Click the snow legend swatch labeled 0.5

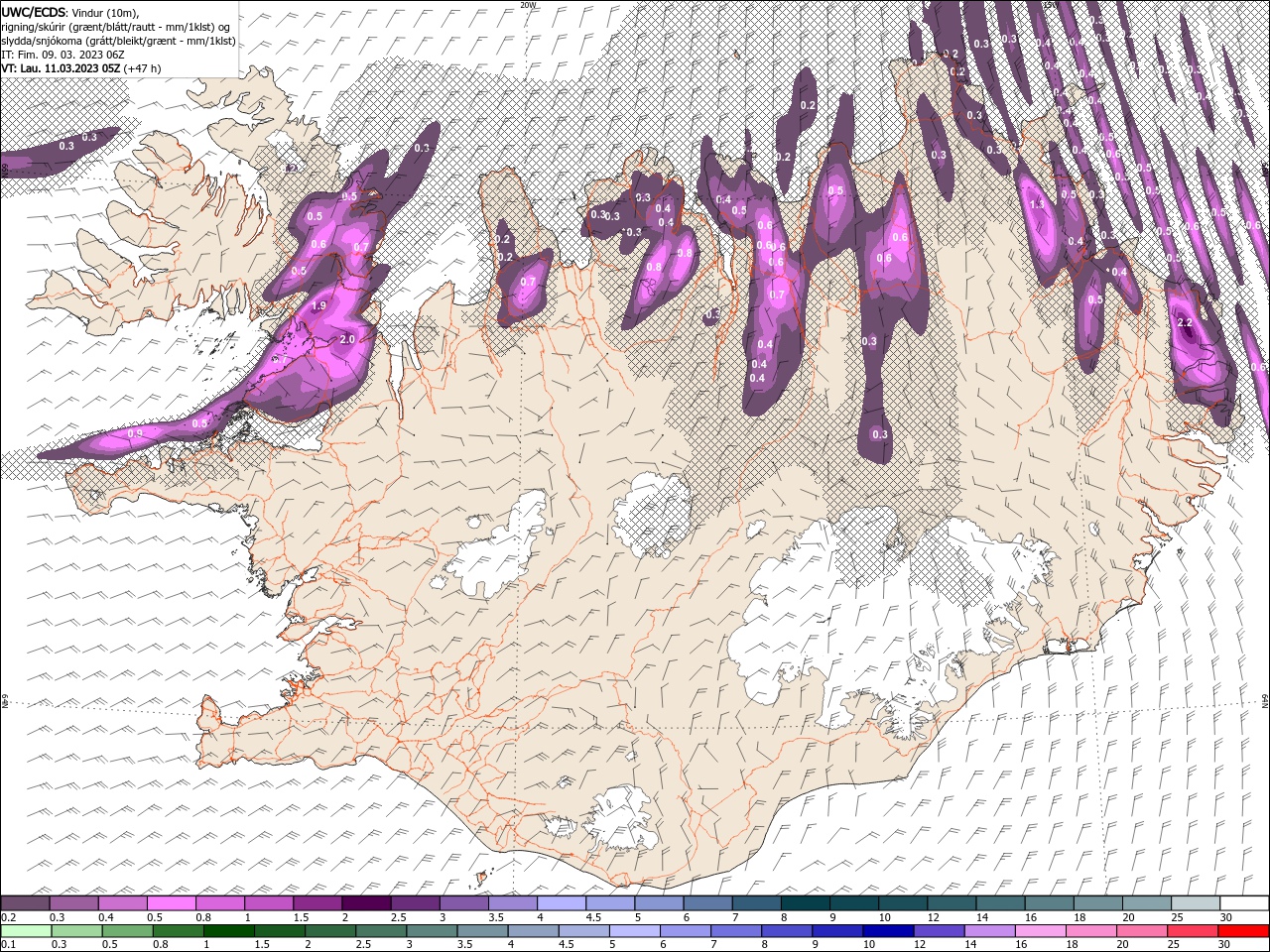171,903
